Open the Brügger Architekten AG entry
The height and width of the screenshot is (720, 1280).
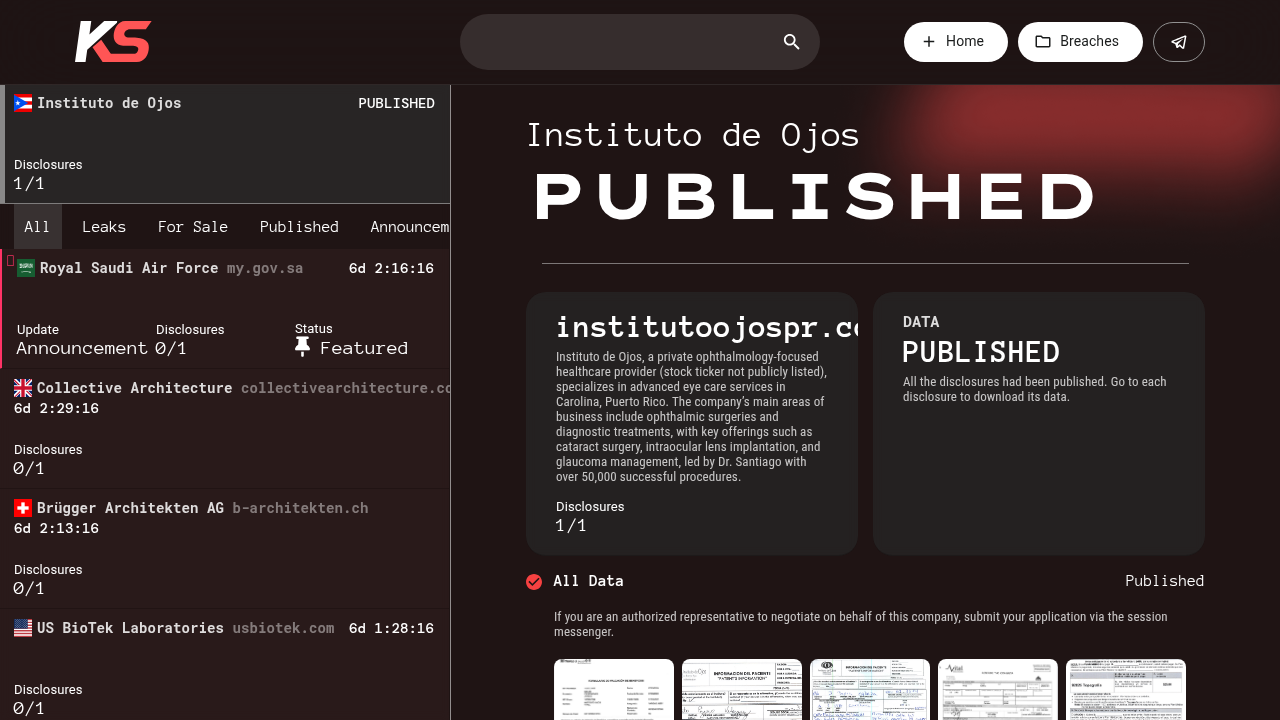pyautogui.click(x=225, y=549)
